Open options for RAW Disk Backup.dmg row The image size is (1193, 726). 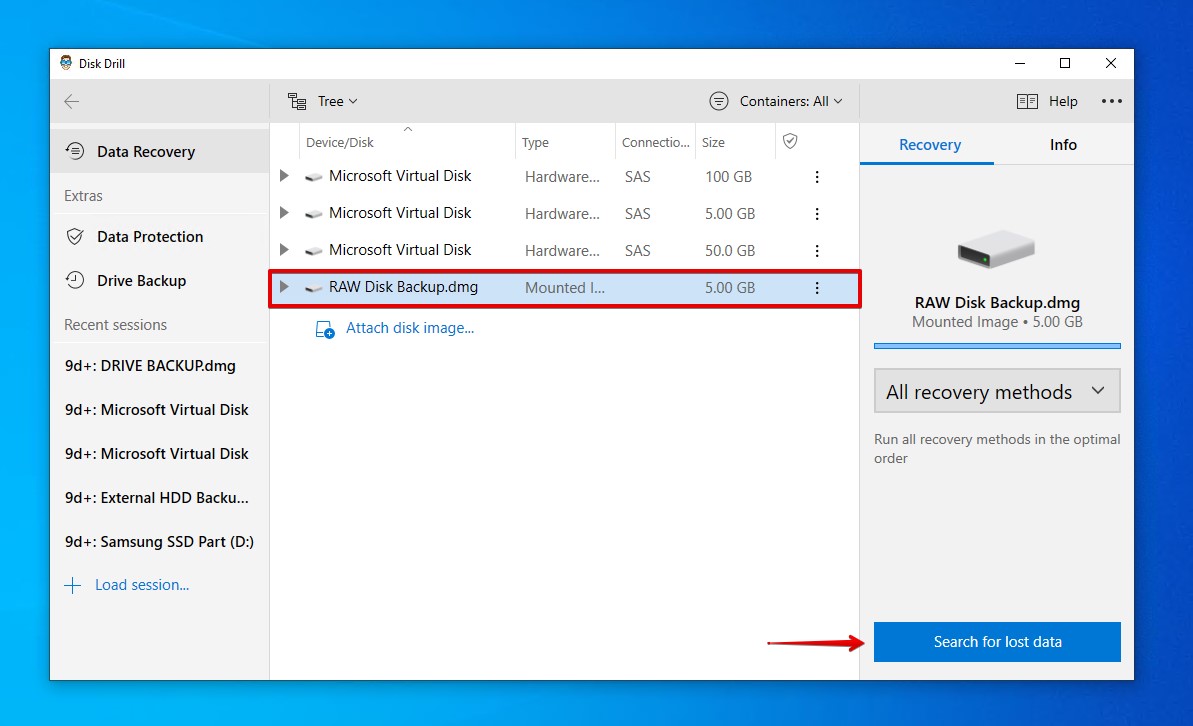pyautogui.click(x=817, y=288)
